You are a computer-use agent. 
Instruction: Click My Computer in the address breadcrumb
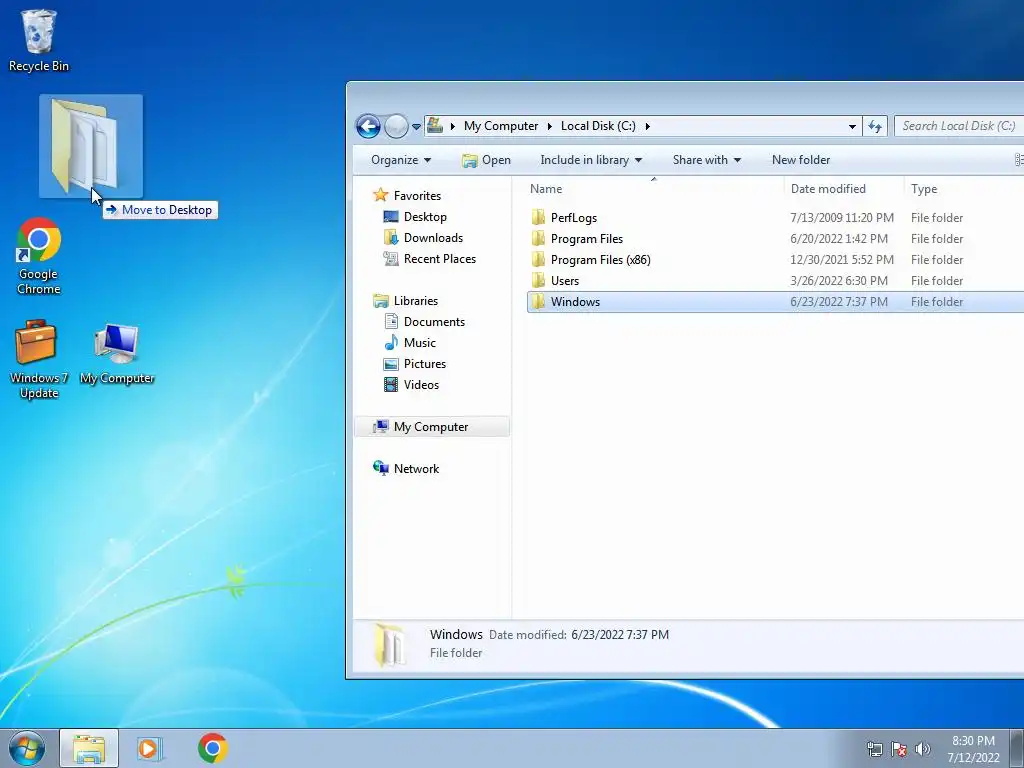coord(501,126)
